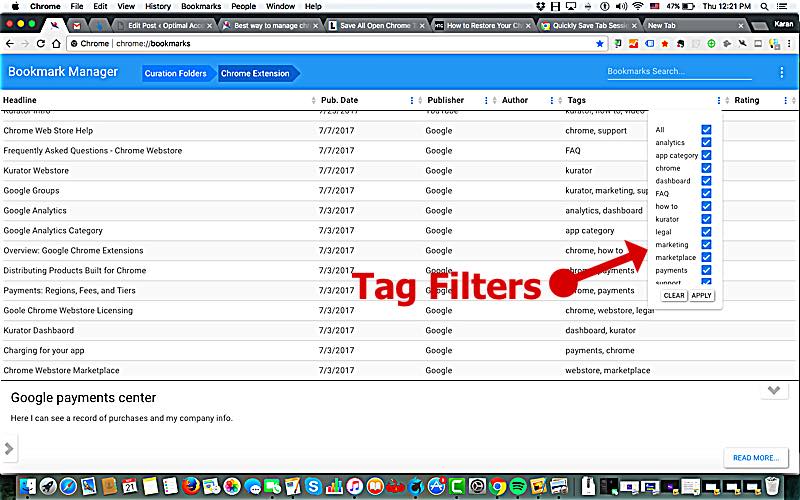Go to Curation Folders breadcrumb
Screen dimensions: 800x500
pyautogui.click(x=176, y=73)
